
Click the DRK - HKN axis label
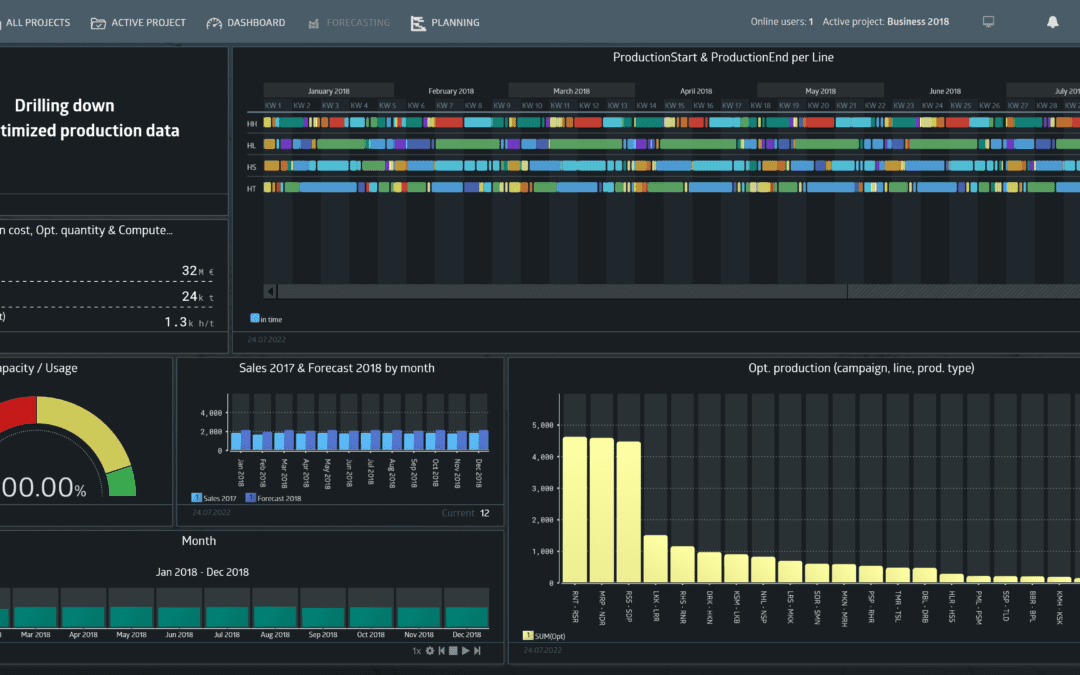pos(709,607)
